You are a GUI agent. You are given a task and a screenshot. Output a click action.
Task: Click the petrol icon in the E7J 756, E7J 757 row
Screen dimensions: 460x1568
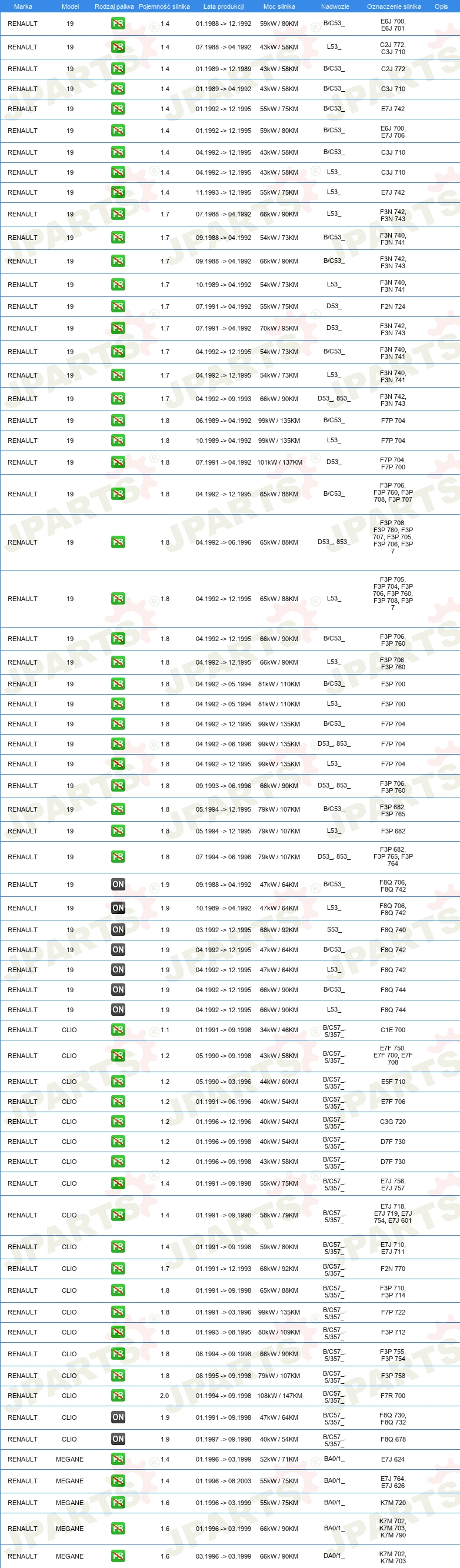pos(118,1183)
